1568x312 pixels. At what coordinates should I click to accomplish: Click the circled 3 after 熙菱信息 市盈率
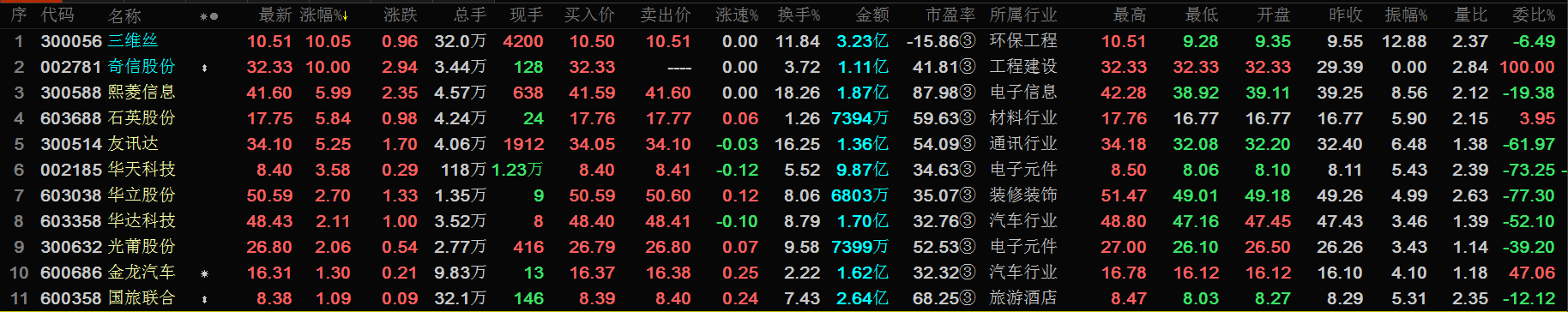tap(968, 93)
